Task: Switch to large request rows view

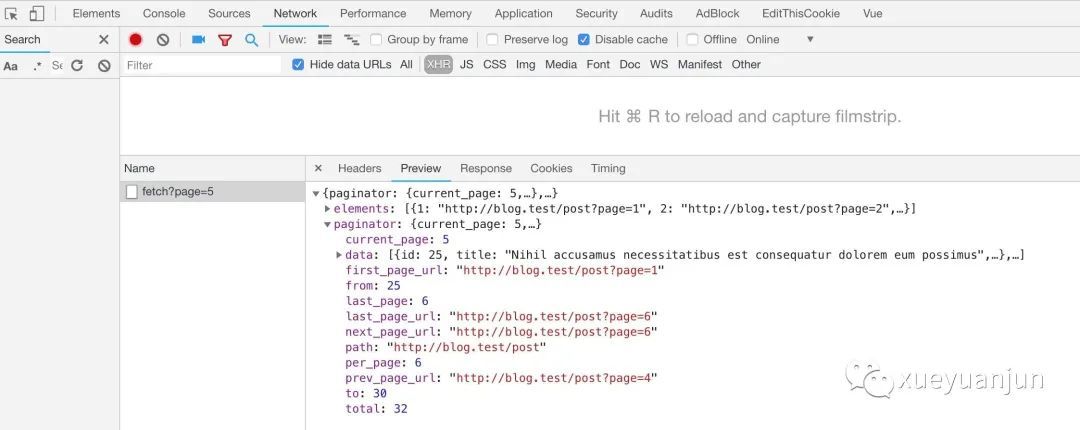Action: tap(325, 40)
